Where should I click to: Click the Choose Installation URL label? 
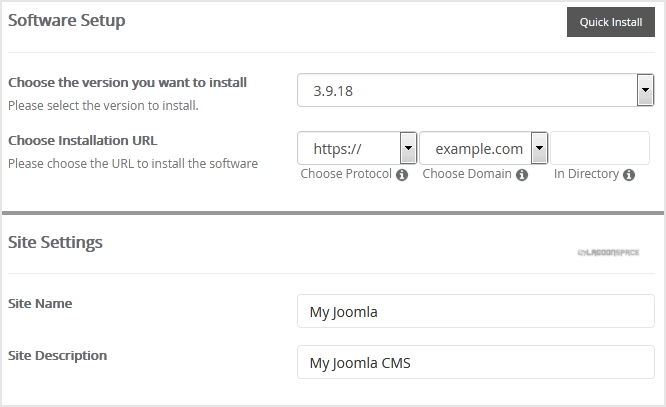pos(82,141)
